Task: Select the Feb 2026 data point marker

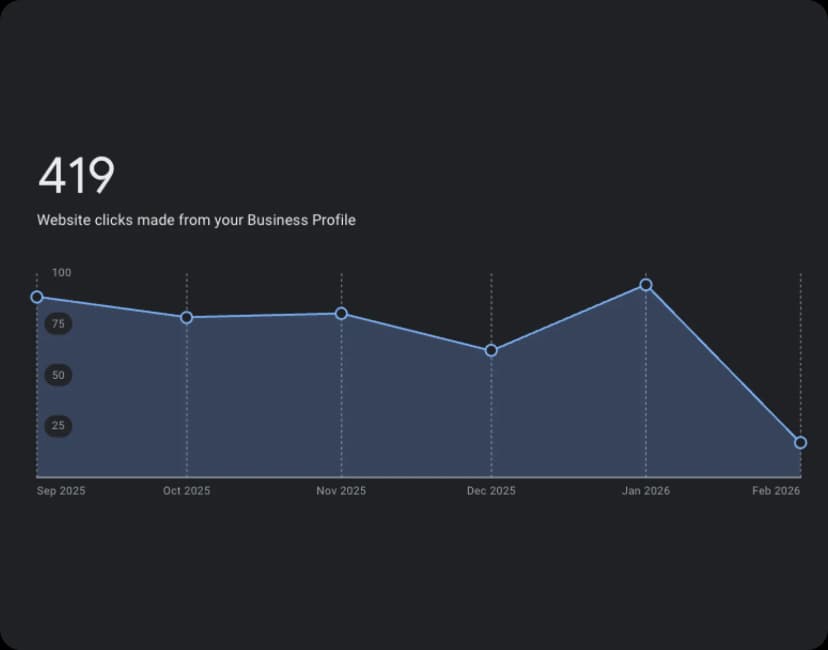Action: coord(800,442)
